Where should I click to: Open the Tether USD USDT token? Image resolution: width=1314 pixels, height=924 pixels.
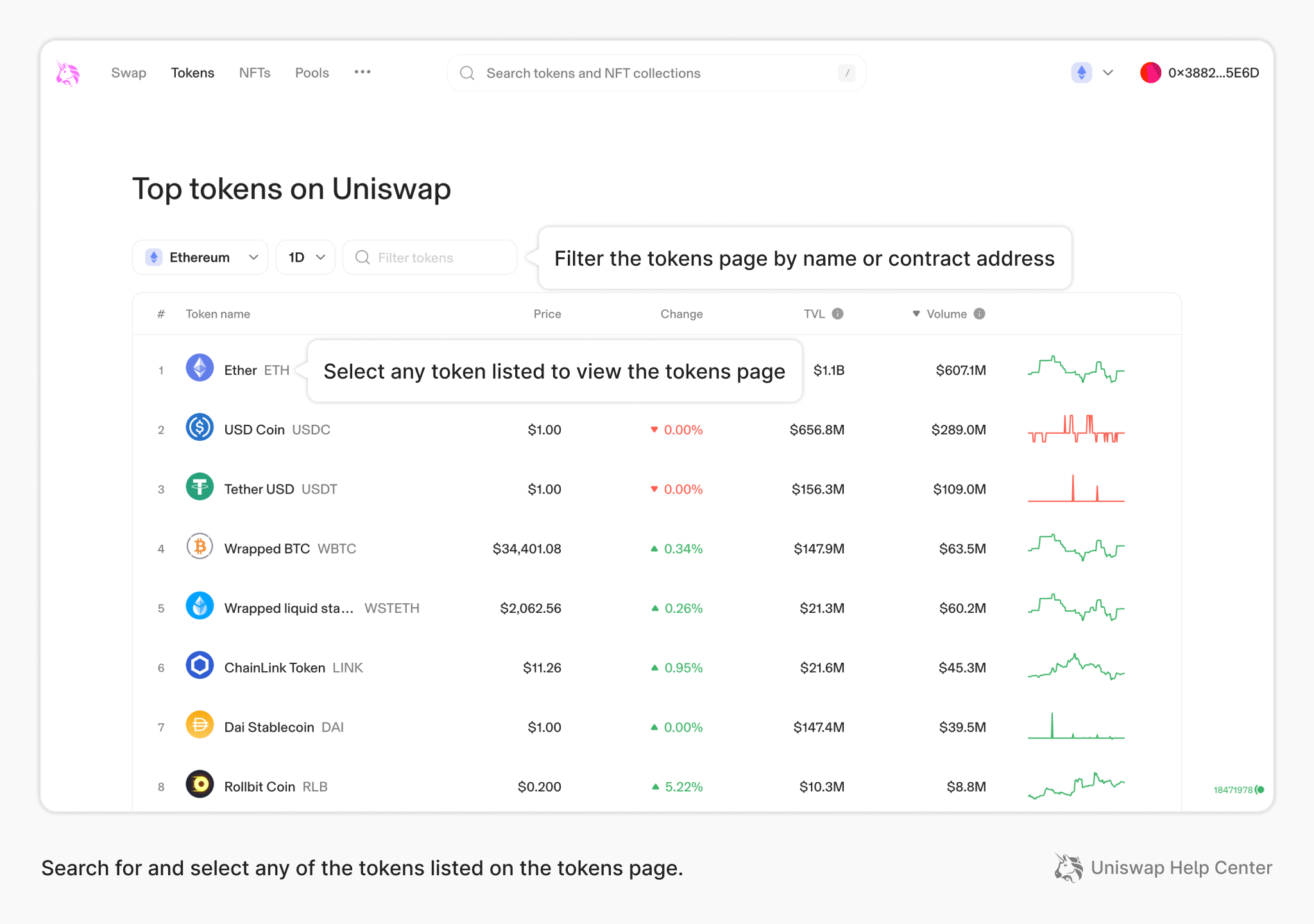pyautogui.click(x=280, y=489)
